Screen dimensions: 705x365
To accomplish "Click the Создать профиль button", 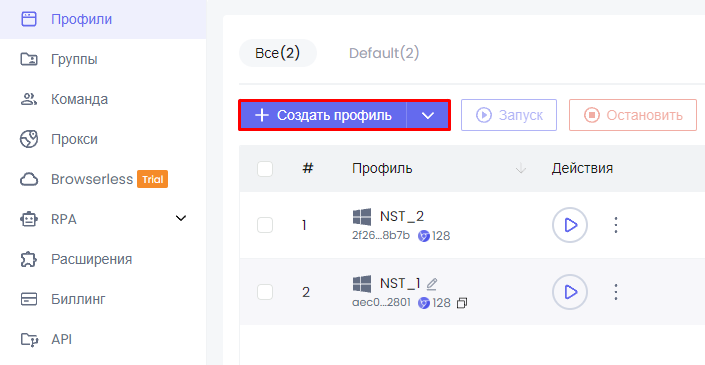I will click(x=323, y=116).
